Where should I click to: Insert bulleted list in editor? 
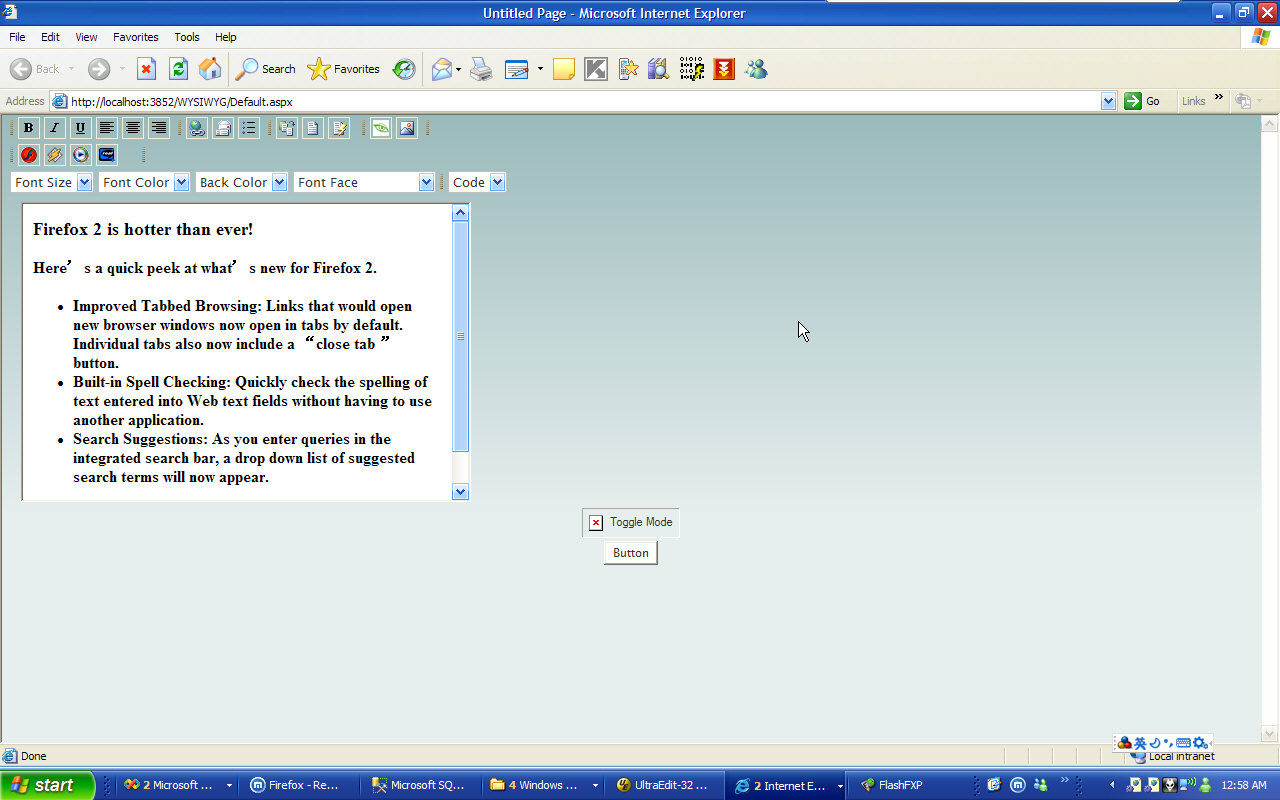pos(249,128)
